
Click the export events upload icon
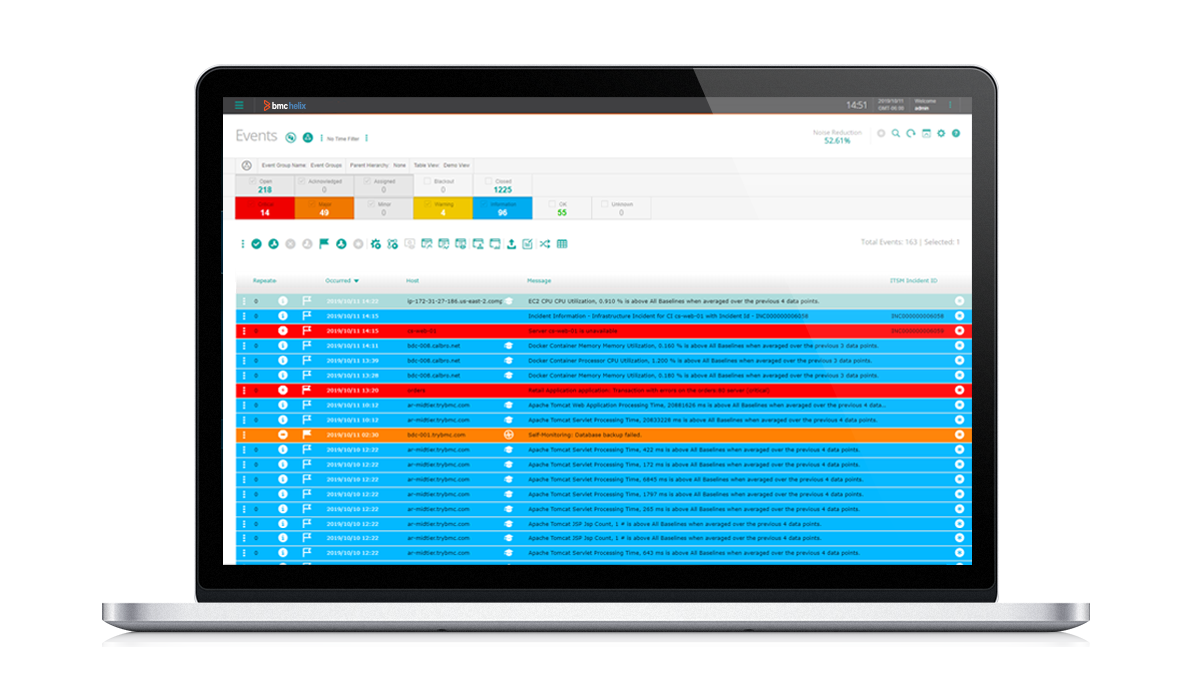(511, 243)
